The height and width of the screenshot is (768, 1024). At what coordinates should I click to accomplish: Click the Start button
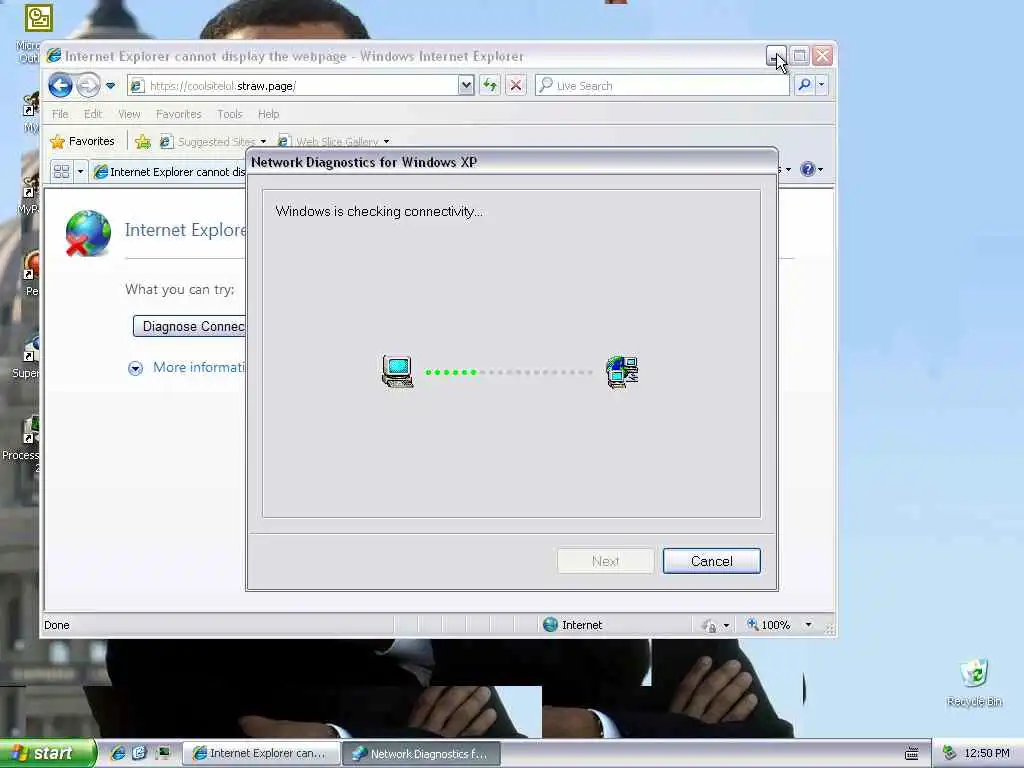click(47, 754)
